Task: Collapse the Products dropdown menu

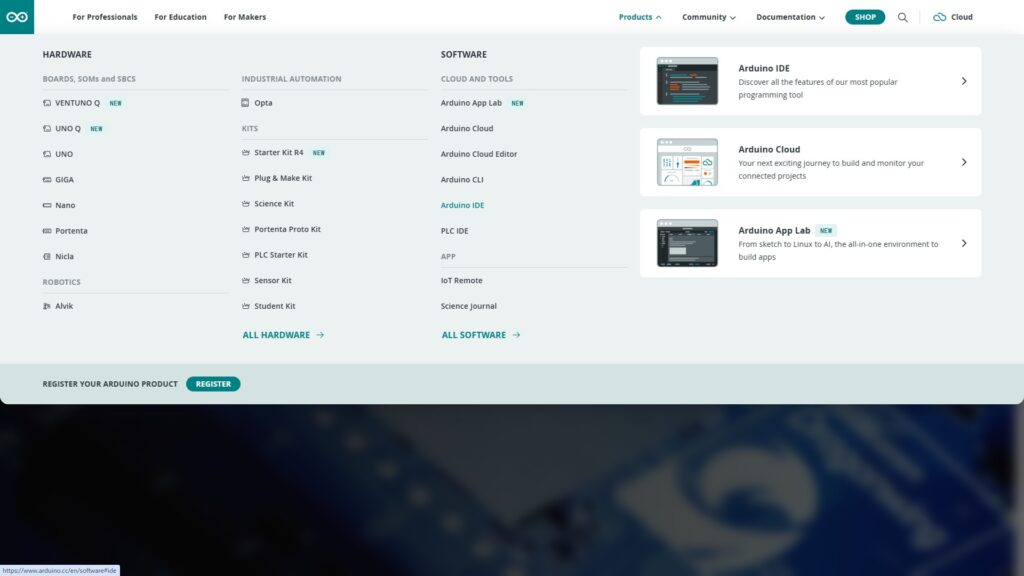Action: (x=640, y=17)
